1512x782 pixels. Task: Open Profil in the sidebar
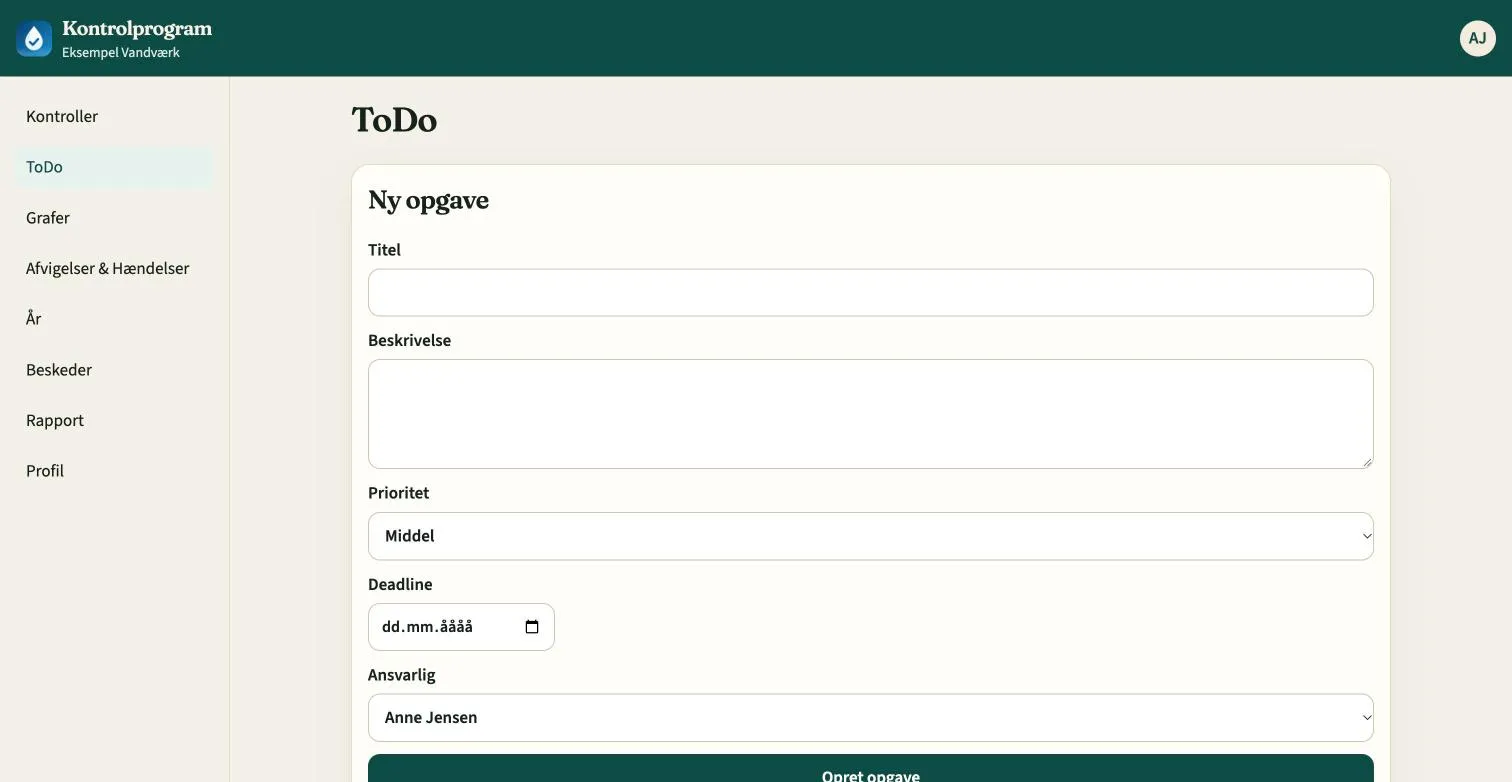(x=114, y=471)
